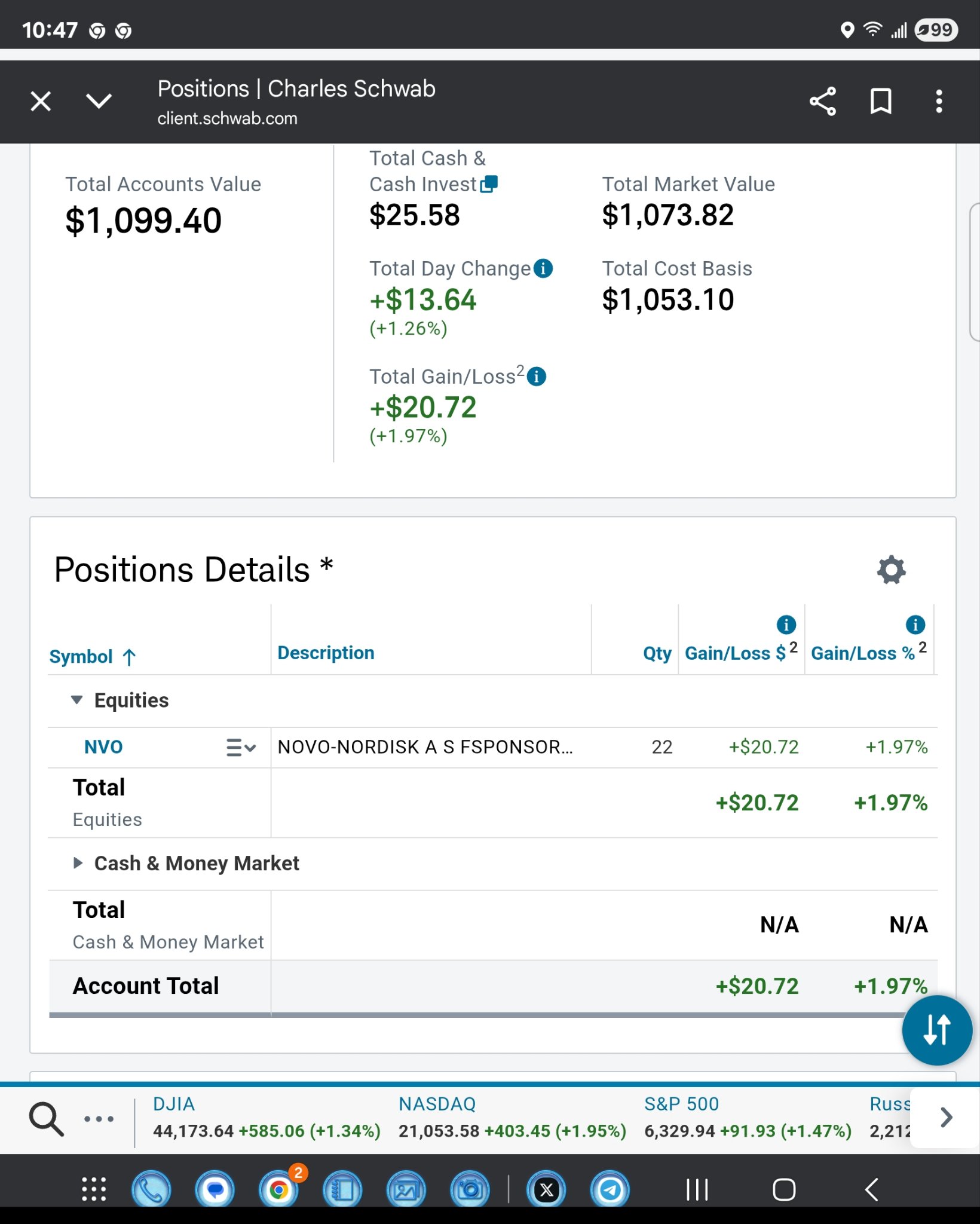
Task: Select the Total Market Value $1,073.82
Action: (667, 215)
